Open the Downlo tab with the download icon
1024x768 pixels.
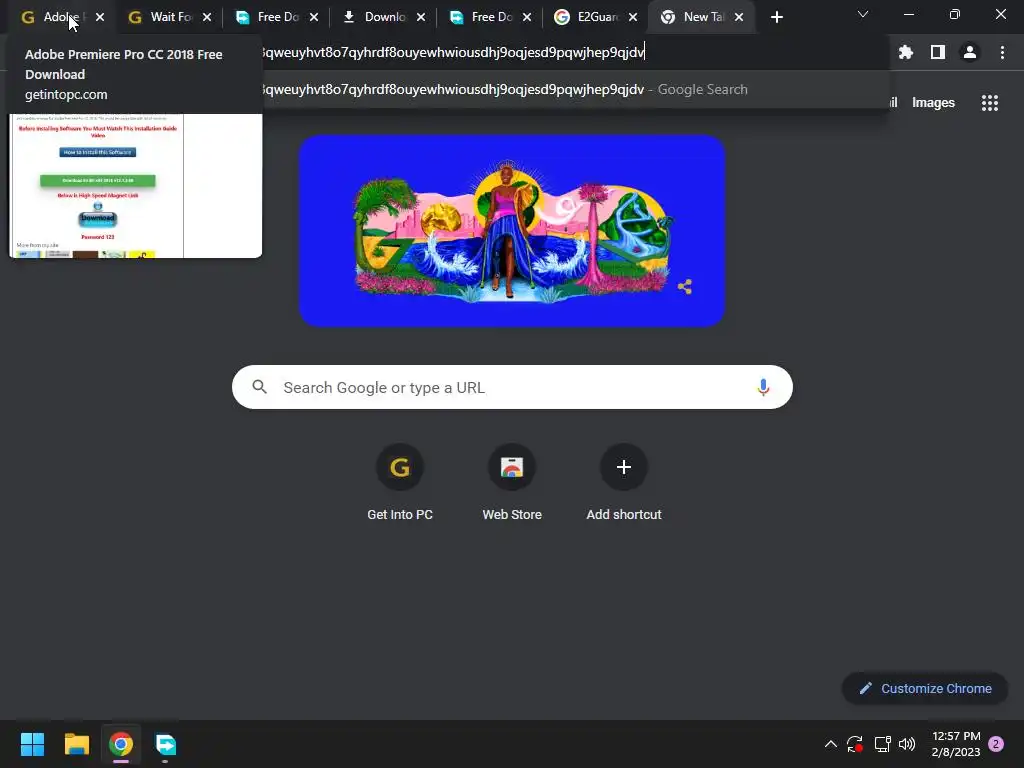pos(384,17)
